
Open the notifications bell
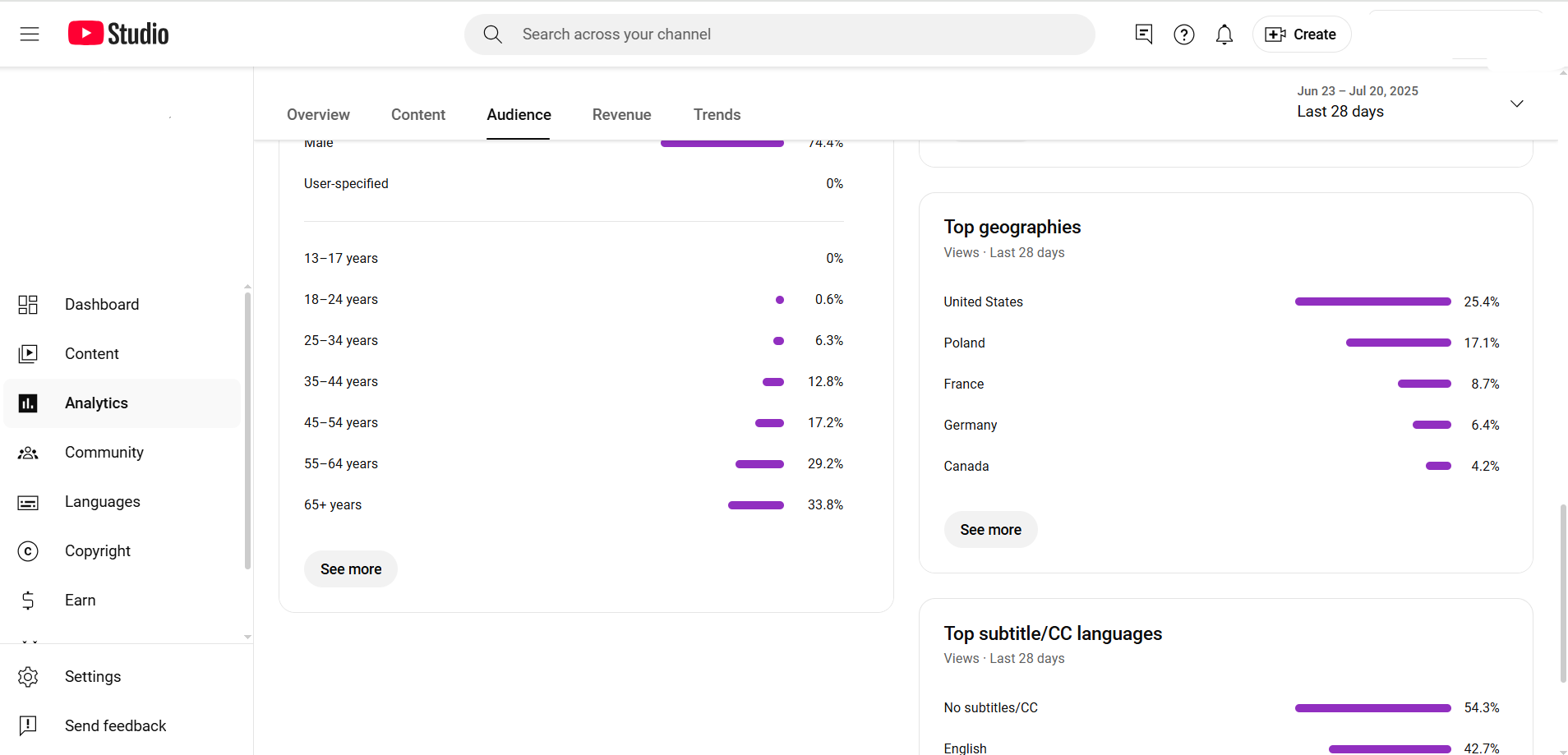(x=1224, y=35)
